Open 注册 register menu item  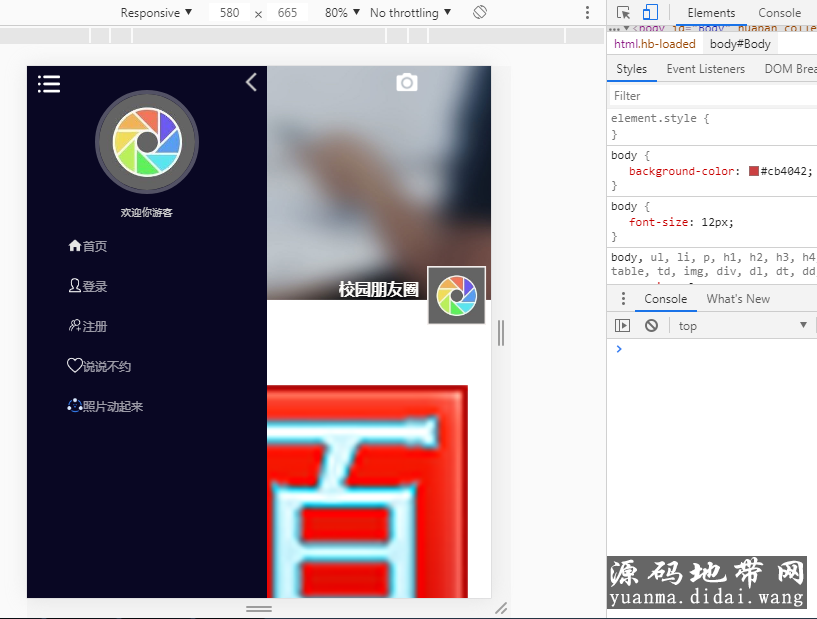tap(88, 326)
